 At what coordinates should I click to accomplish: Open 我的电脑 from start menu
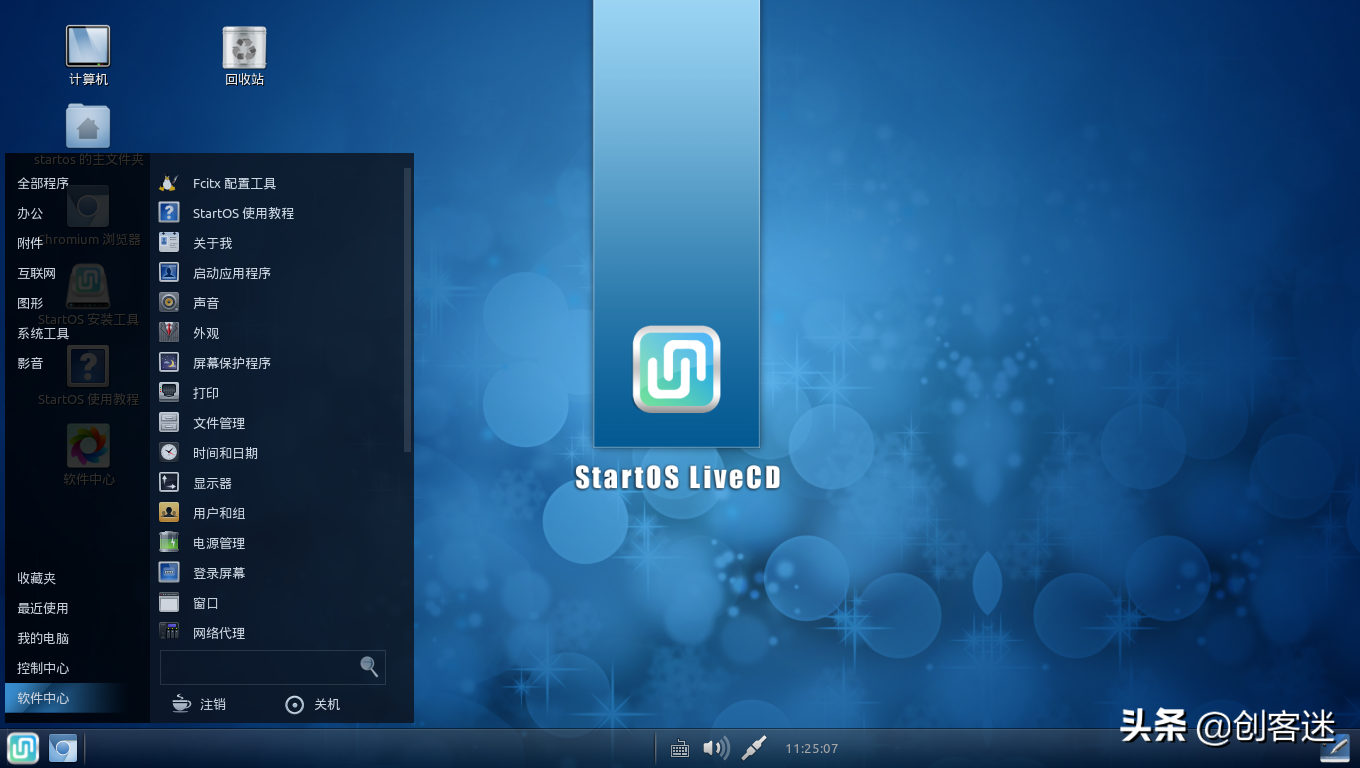click(43, 638)
